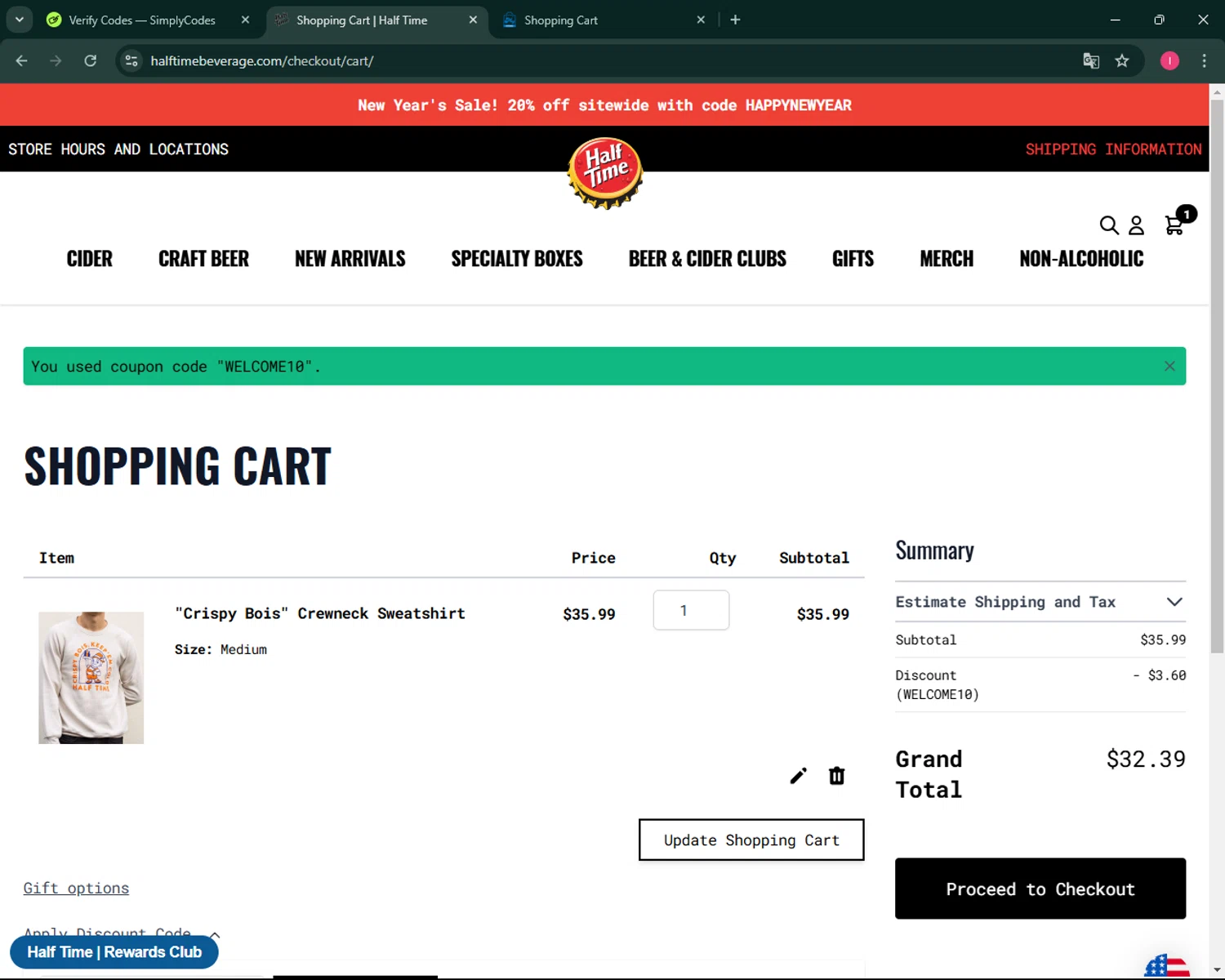Click the browser address bar URL

click(262, 60)
